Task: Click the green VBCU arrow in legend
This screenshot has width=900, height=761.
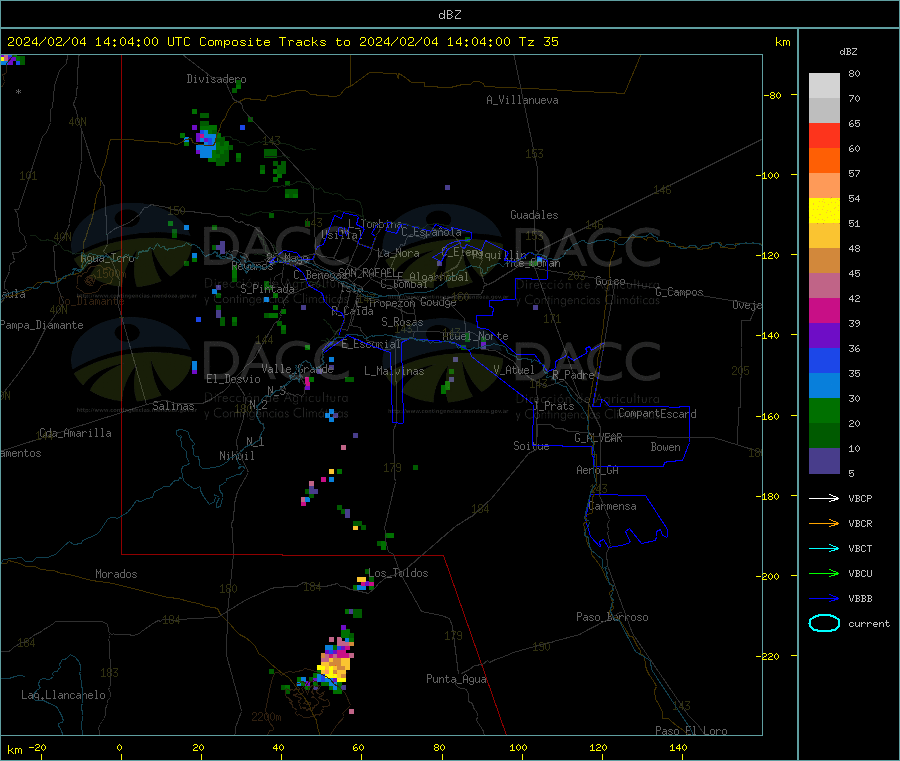Action: (x=824, y=573)
